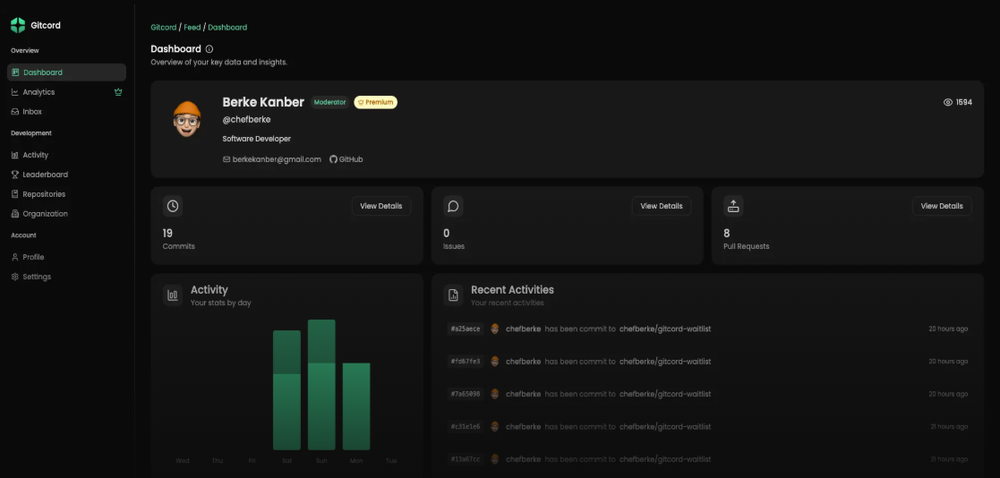Click commit hash #c31e1e6
This screenshot has height=478, width=1000.
click(x=466, y=426)
